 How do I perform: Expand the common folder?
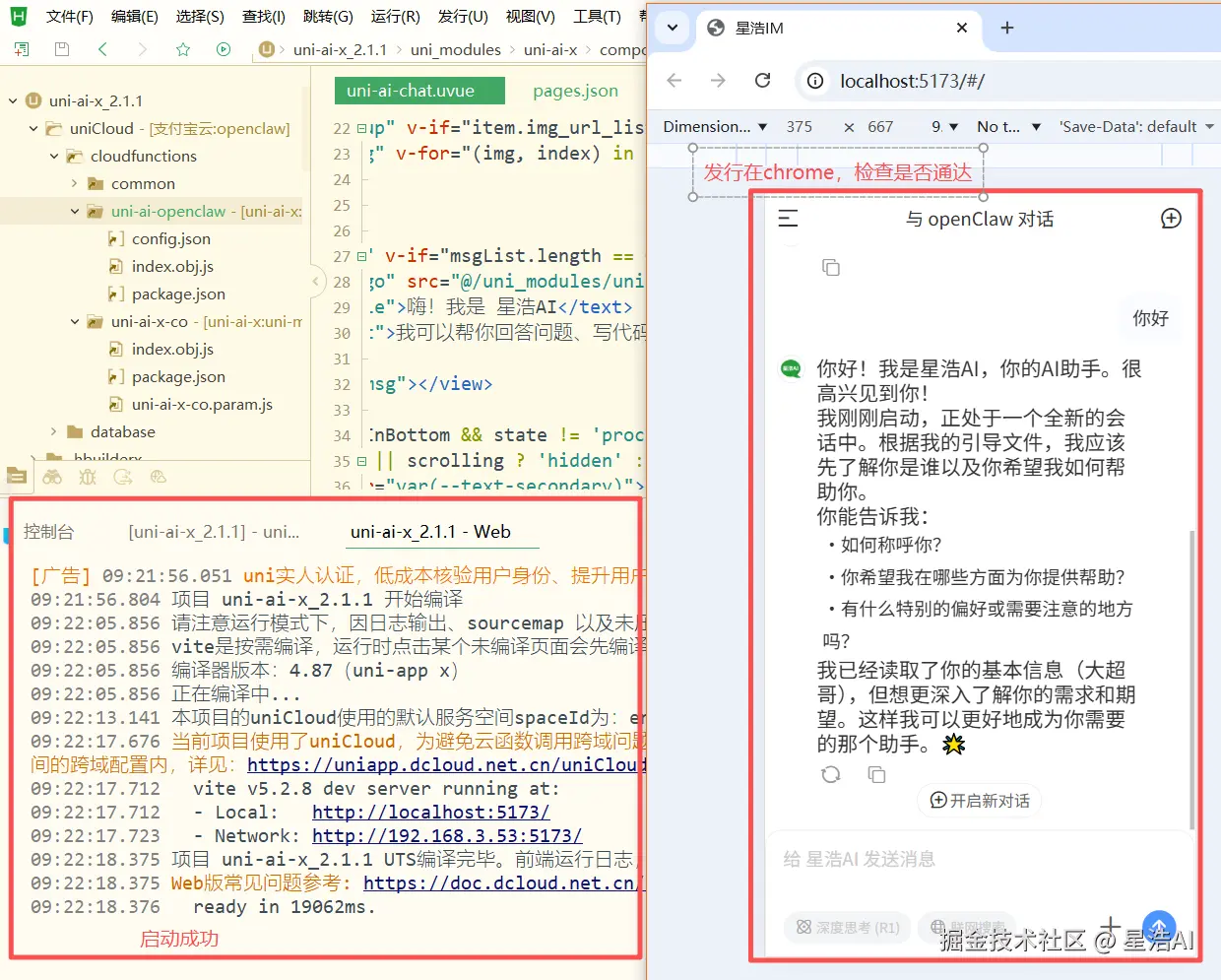tap(75, 183)
